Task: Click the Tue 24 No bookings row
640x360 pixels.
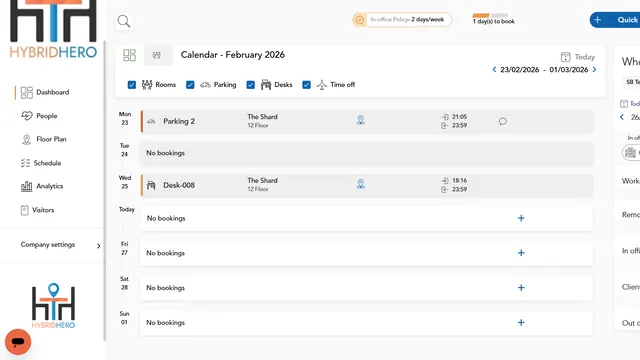Action: (x=367, y=153)
